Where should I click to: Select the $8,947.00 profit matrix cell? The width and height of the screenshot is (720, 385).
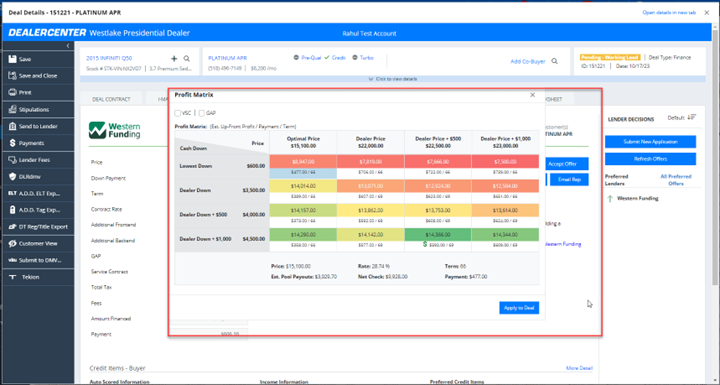(303, 162)
